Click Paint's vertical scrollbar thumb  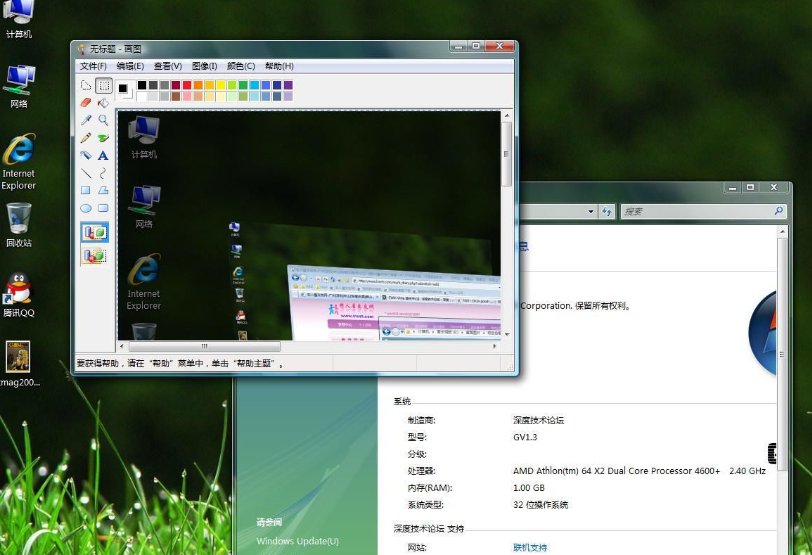point(507,154)
